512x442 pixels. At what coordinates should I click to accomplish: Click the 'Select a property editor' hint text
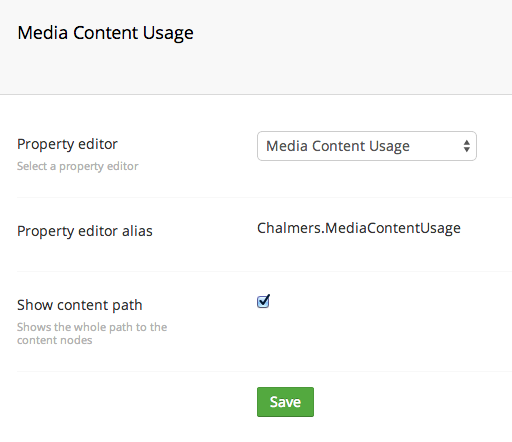[78, 166]
